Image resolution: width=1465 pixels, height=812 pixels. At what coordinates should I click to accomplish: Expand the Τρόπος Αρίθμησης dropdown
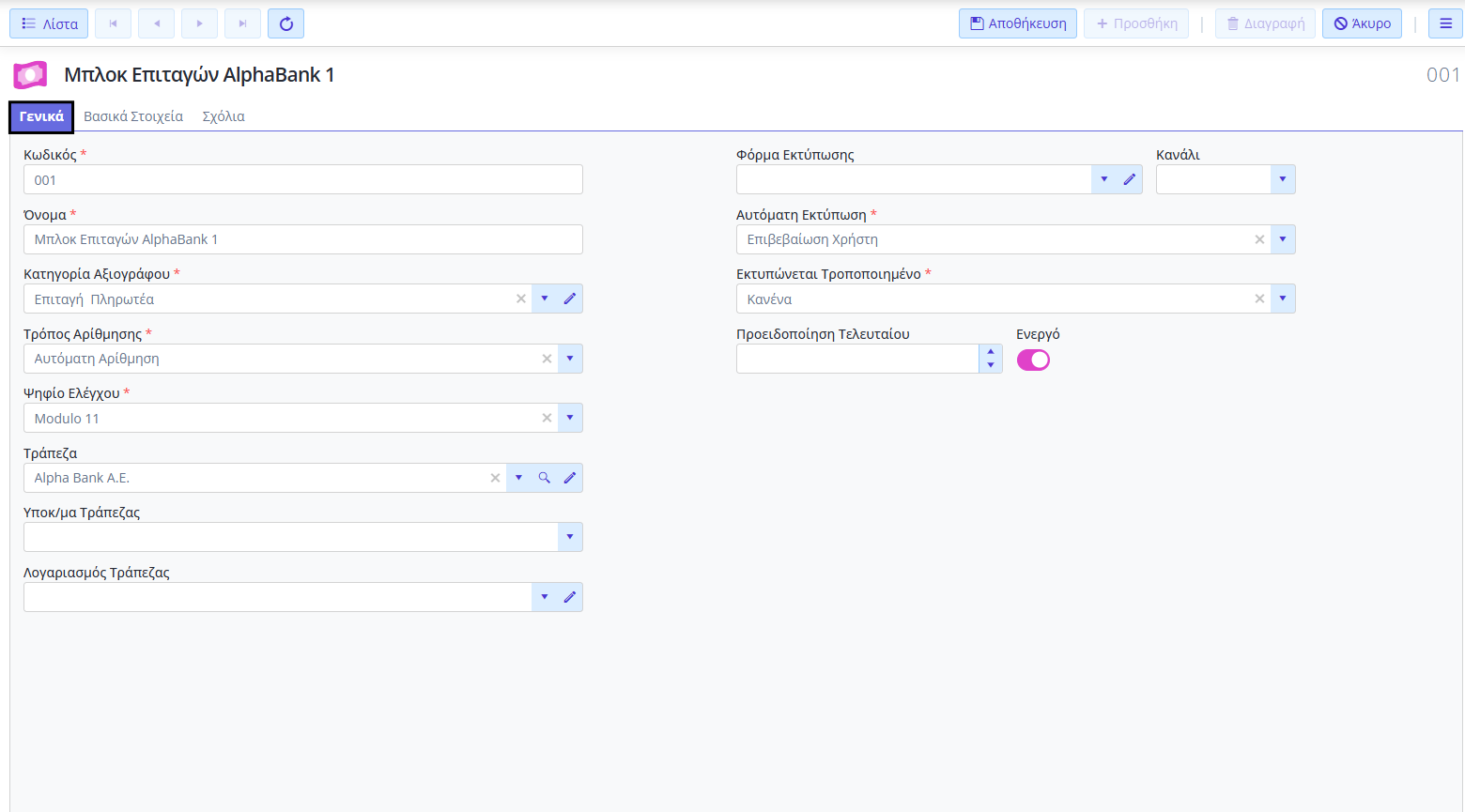tap(569, 359)
